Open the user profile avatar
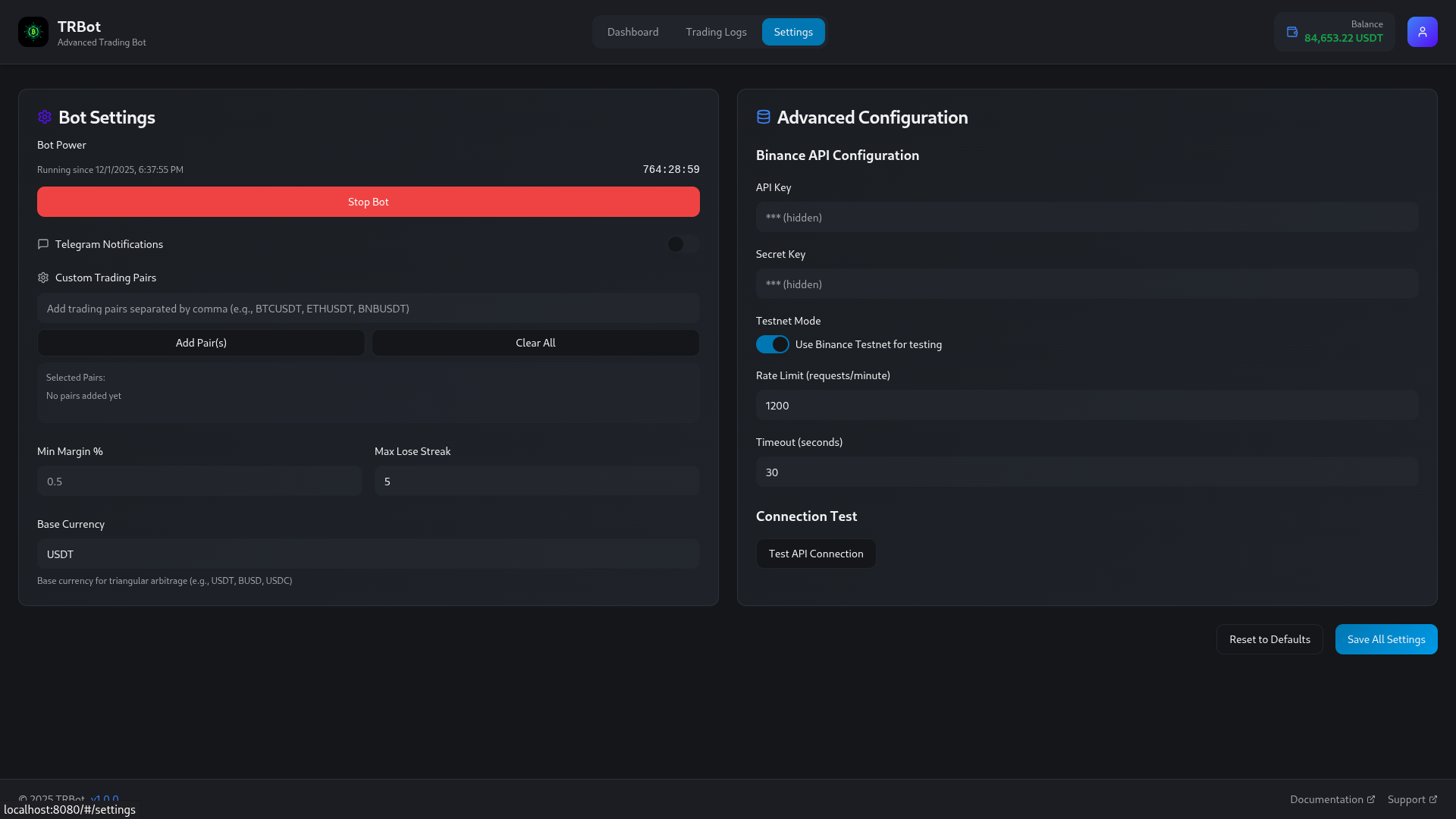Image resolution: width=1456 pixels, height=819 pixels. [1422, 32]
